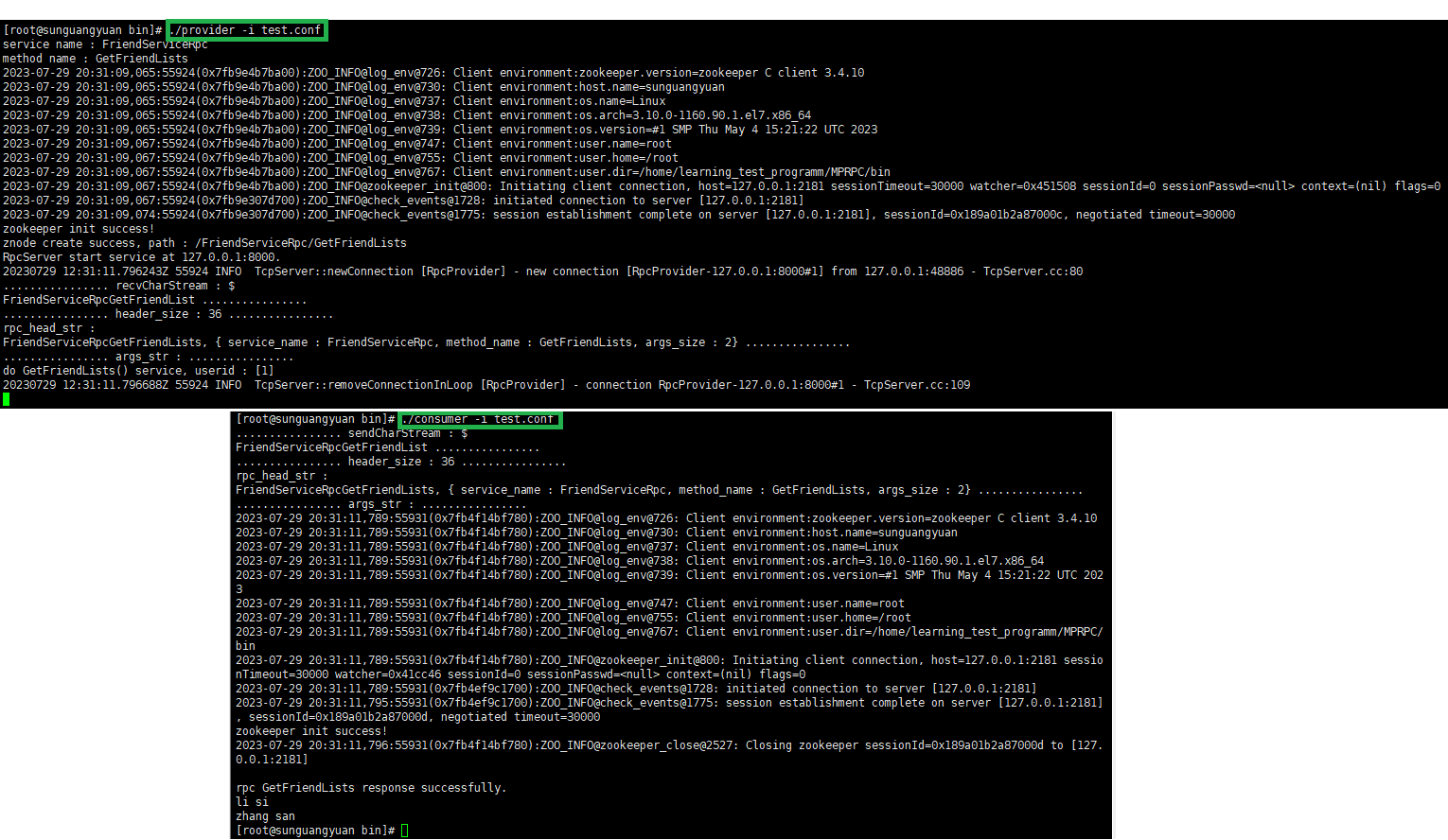1448x840 pixels.
Task: Click the 'znode create success, path' line
Action: click(204, 243)
